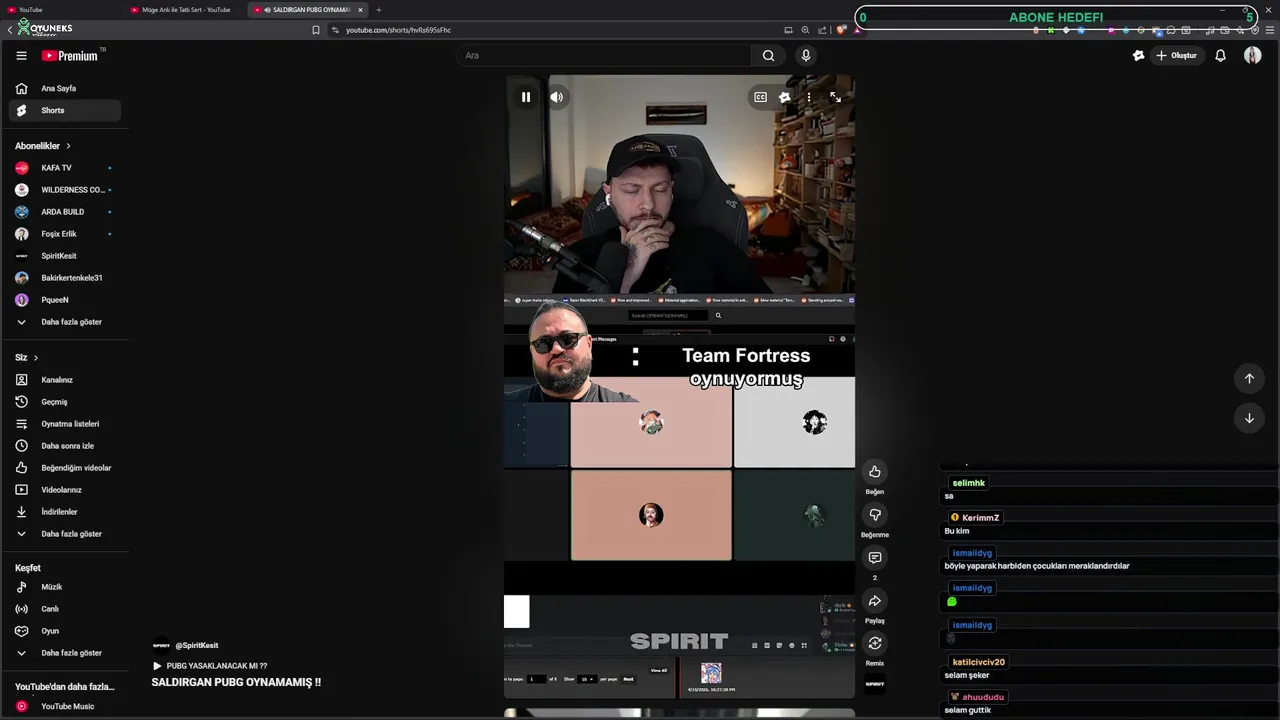The image size is (1280, 720).
Task: Open the SPIRIT sound thumbnail
Action: pos(875,685)
